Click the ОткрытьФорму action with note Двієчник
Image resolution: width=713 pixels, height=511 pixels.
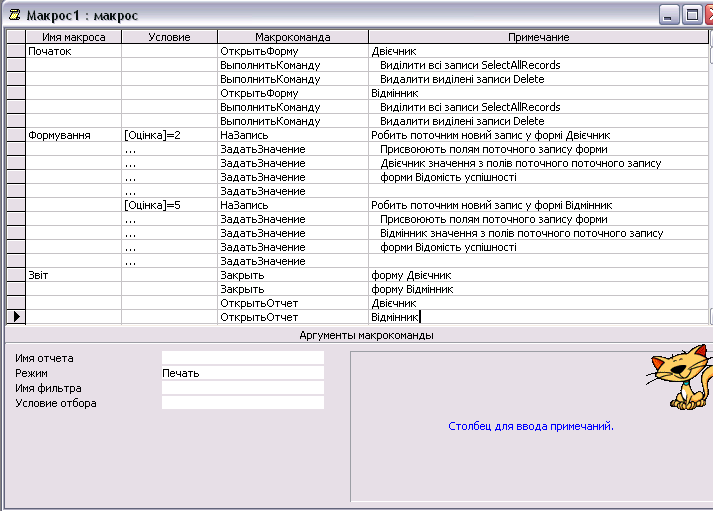click(x=293, y=51)
